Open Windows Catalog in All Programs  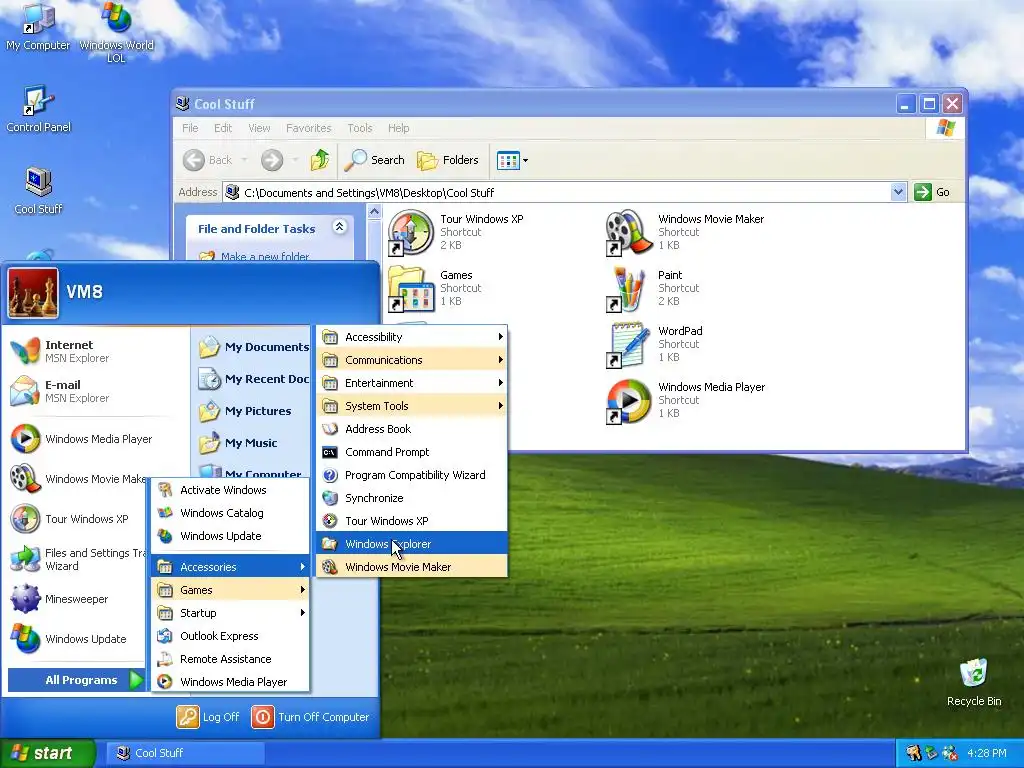[x=231, y=513]
